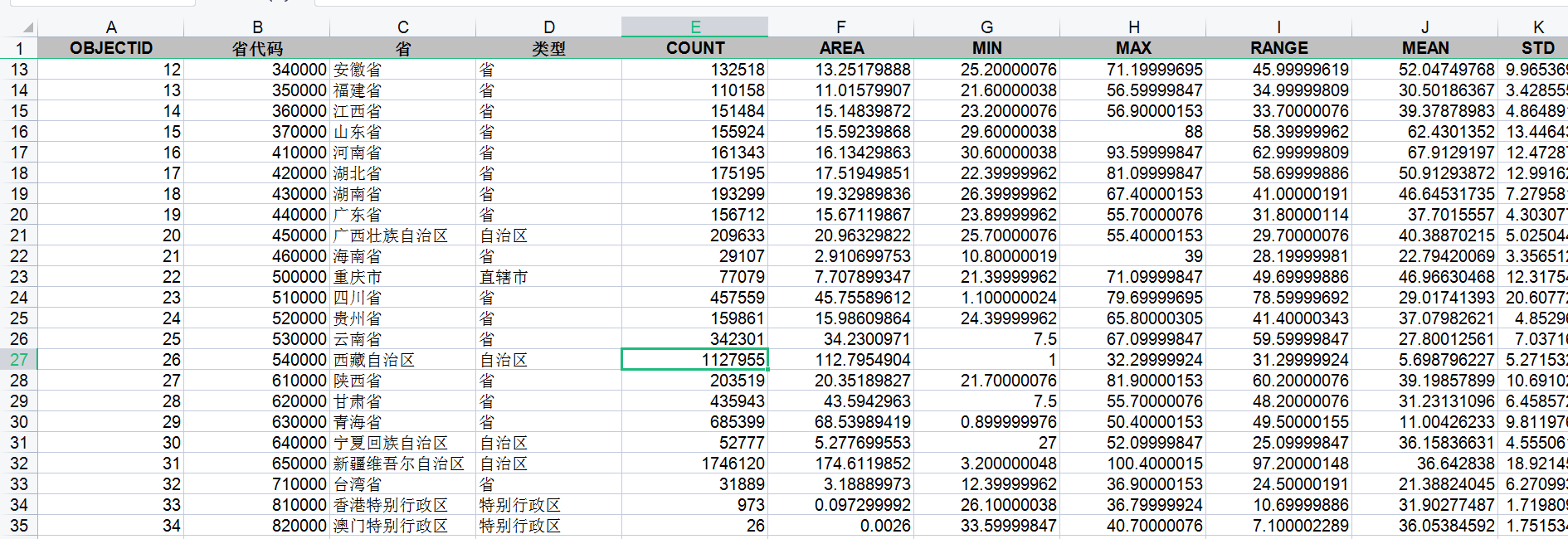Select province code cell 820000
This screenshot has height=539, width=1568.
click(257, 526)
